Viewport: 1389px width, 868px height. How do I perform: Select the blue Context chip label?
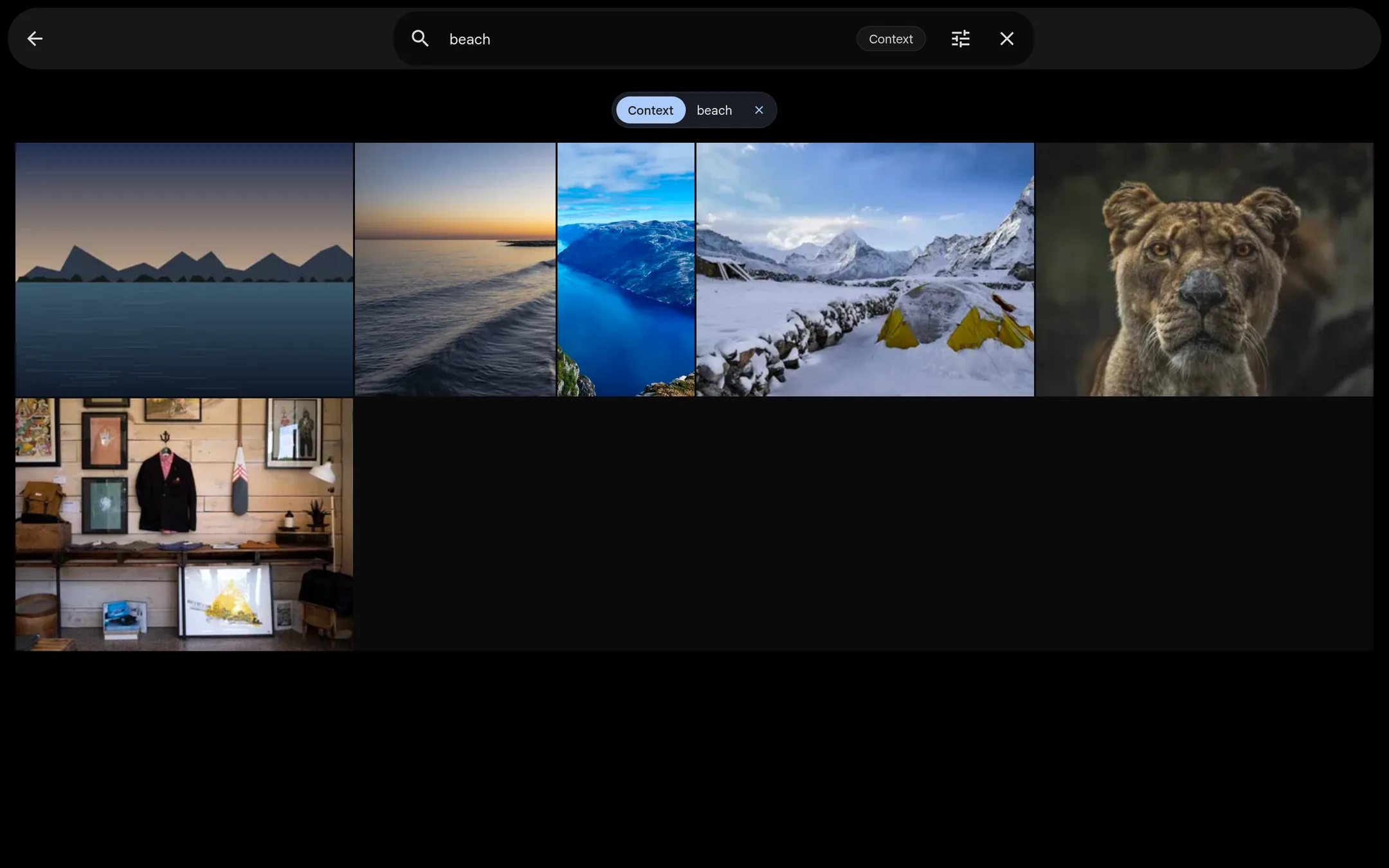(651, 110)
